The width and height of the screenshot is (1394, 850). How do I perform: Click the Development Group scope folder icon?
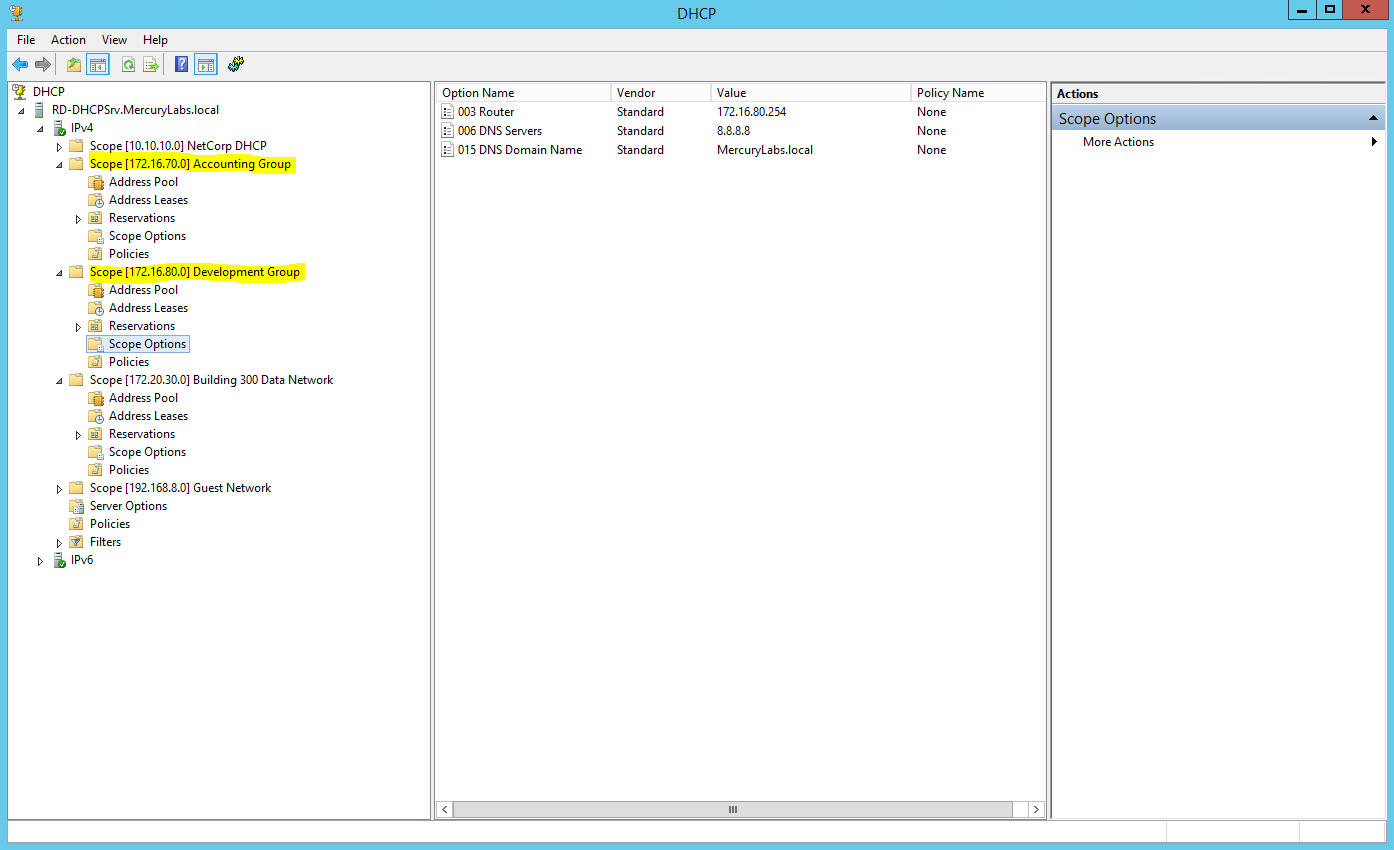pyautogui.click(x=77, y=272)
